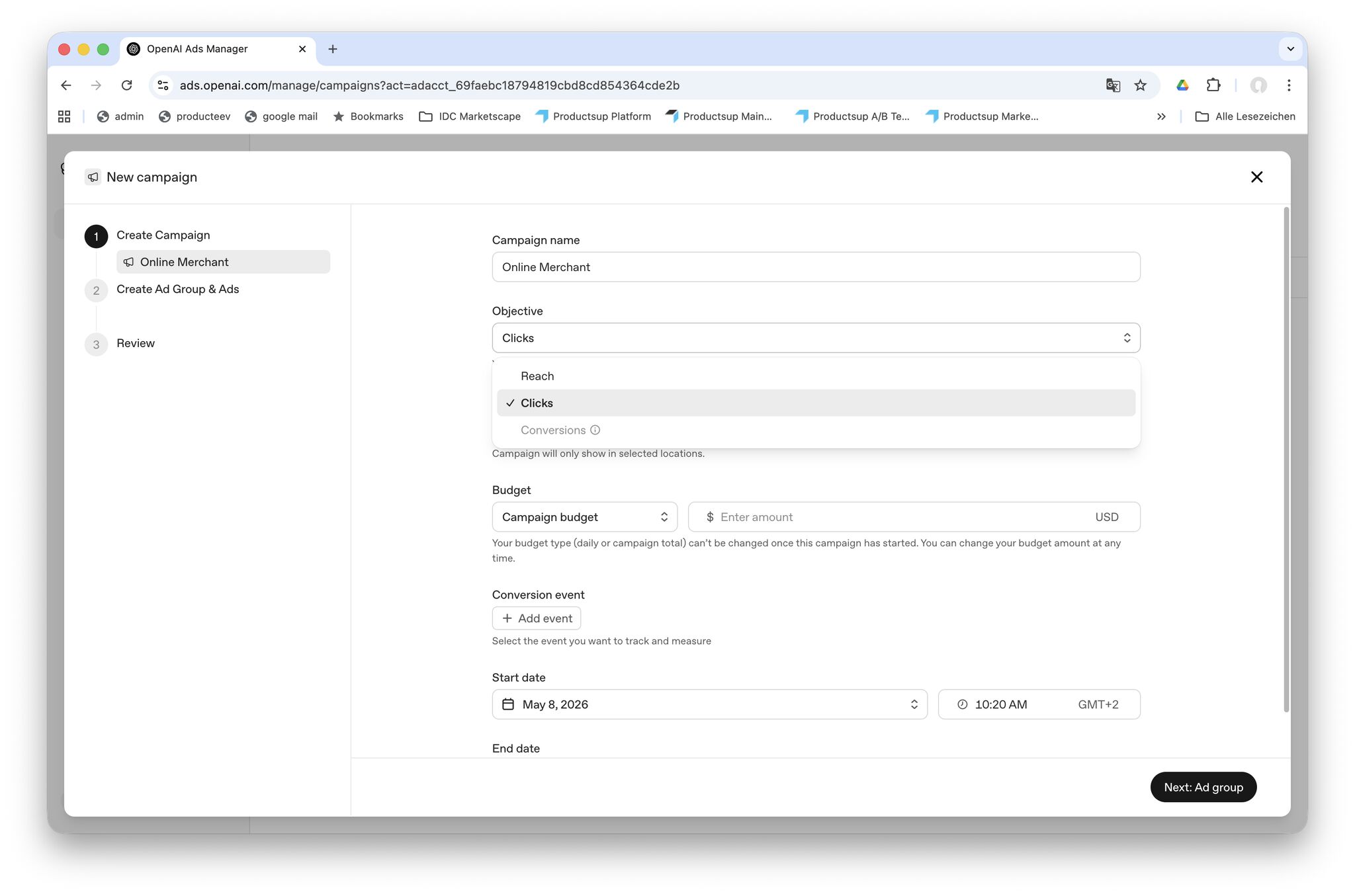Click the Enter amount budget field
This screenshot has width=1355, height=896.
click(x=914, y=517)
